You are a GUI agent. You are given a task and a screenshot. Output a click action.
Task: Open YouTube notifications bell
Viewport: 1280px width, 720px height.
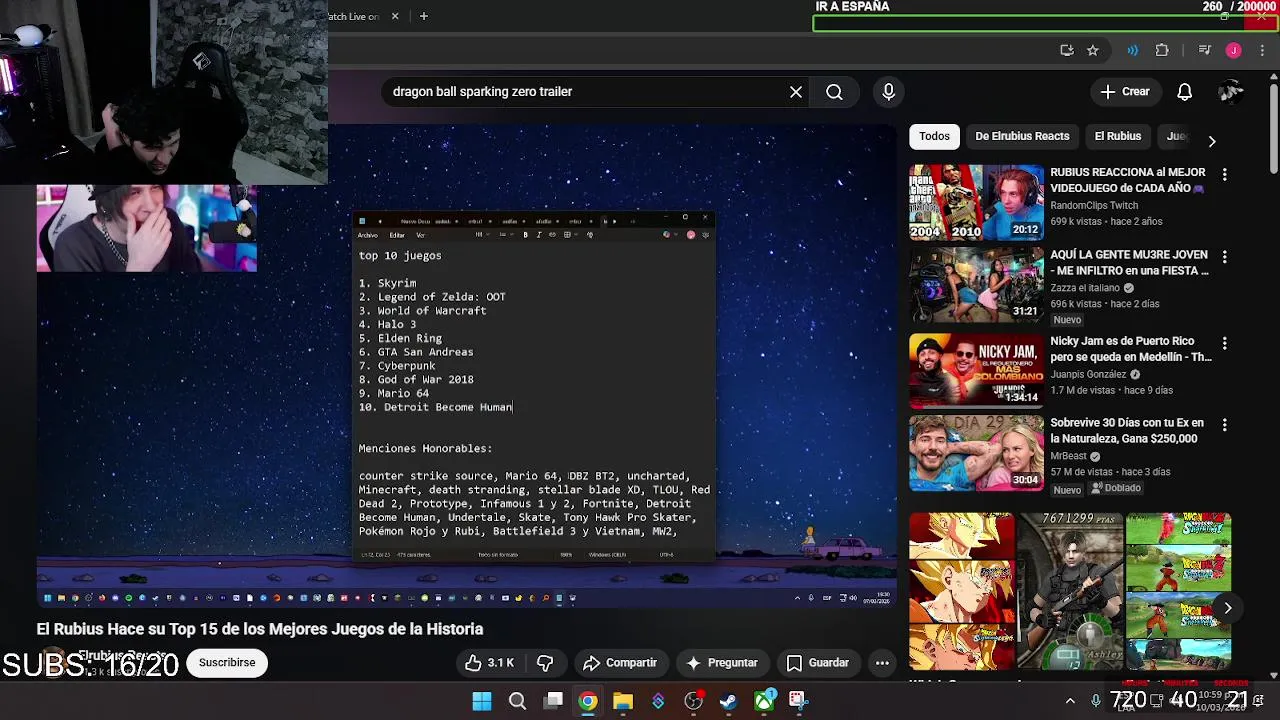(1184, 92)
